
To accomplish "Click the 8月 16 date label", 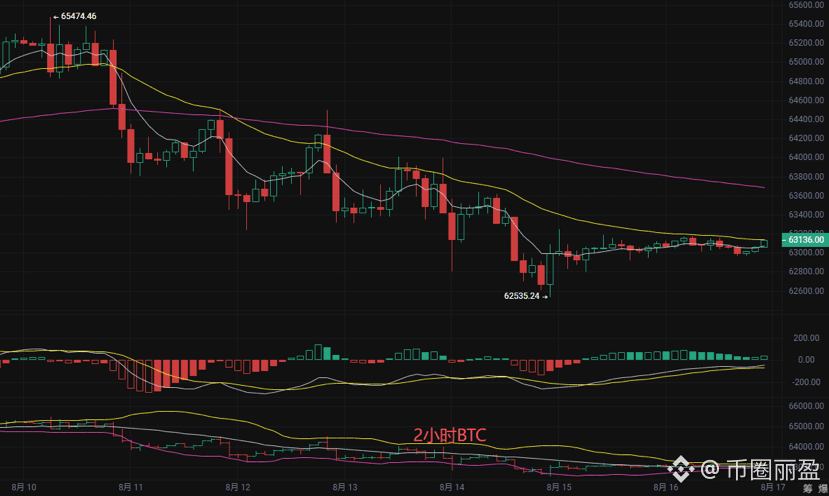I will click(x=666, y=487).
